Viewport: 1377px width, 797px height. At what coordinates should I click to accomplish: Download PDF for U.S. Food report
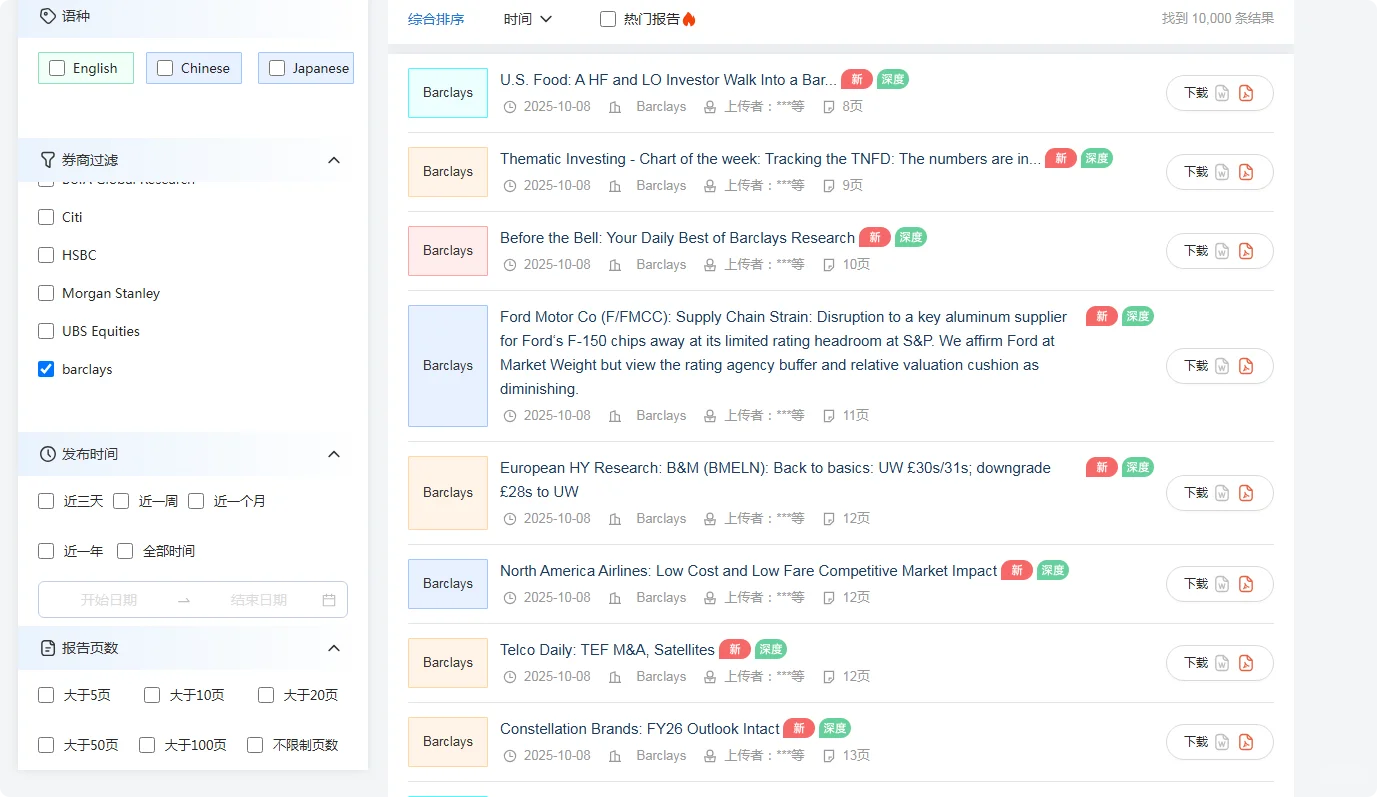pos(1246,93)
